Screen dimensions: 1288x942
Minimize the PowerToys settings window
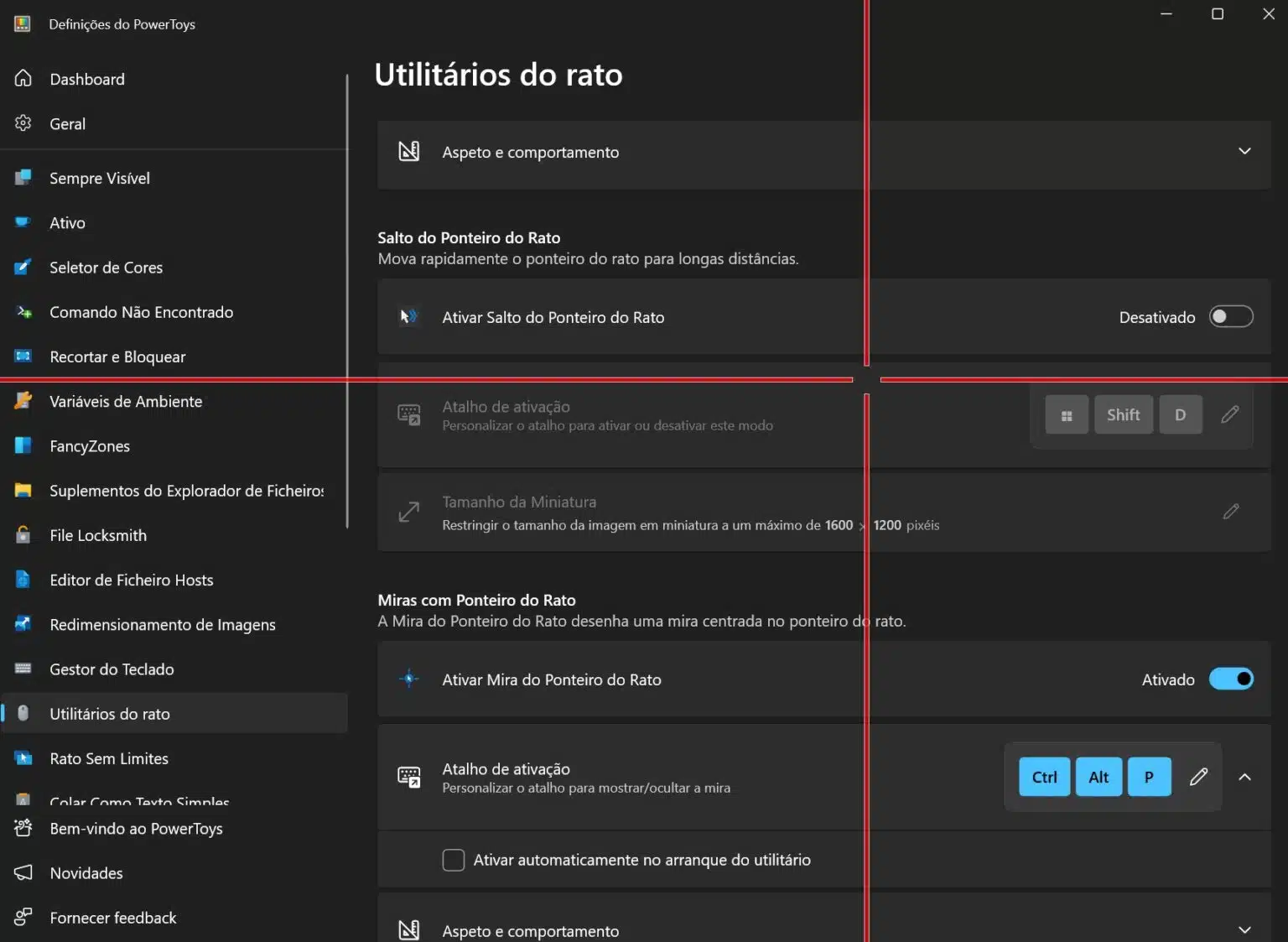pyautogui.click(x=1166, y=13)
